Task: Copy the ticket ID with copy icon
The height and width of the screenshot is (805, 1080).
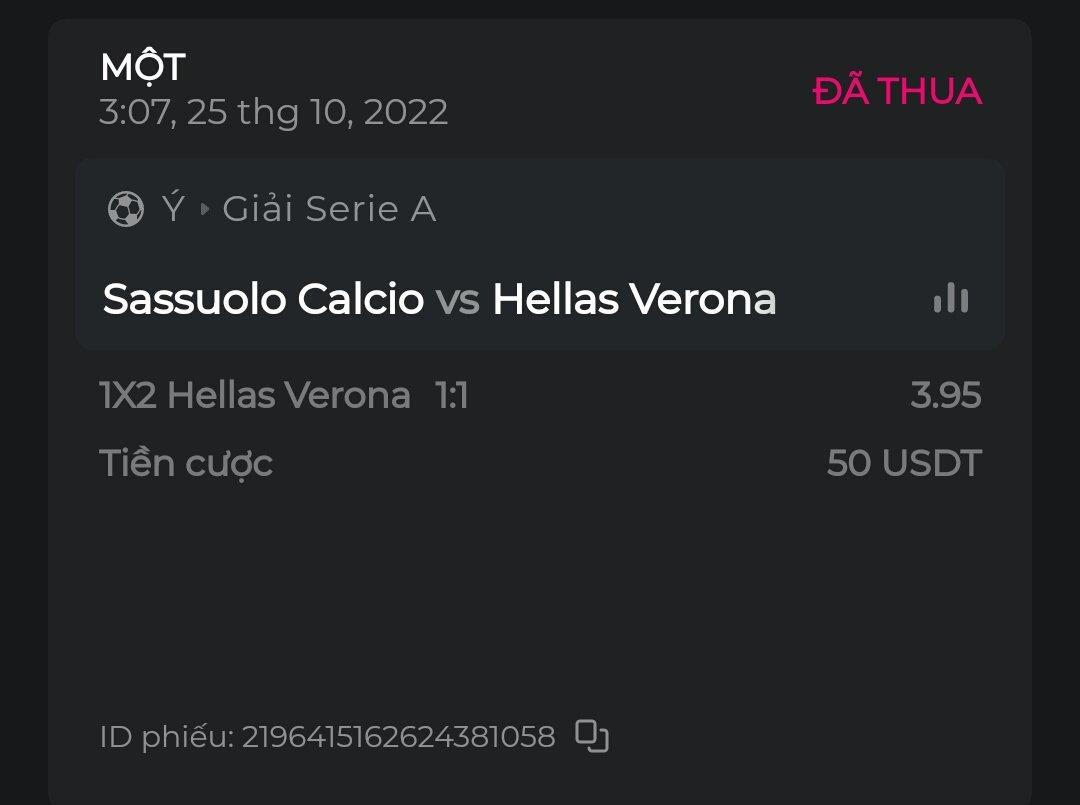Action: point(592,736)
